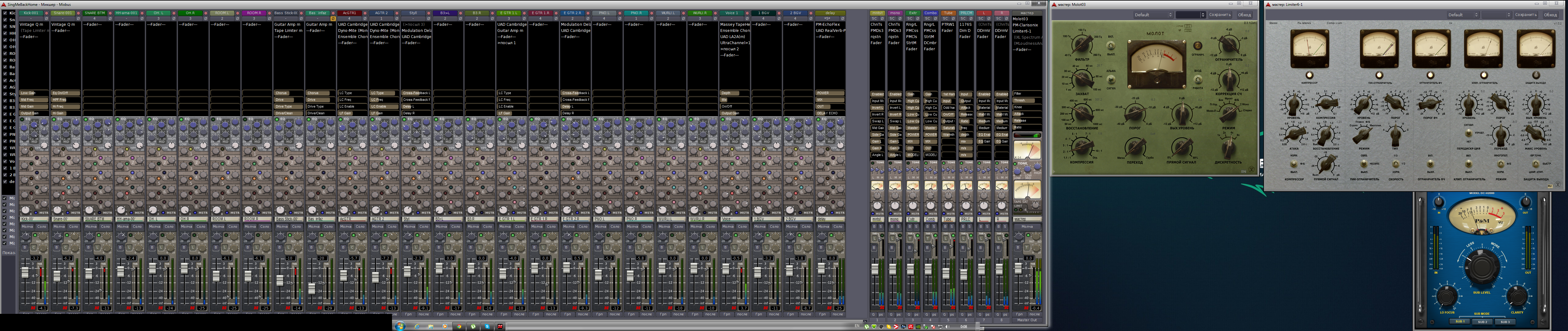Open the Грп group selector on the Styll strip

409,314
